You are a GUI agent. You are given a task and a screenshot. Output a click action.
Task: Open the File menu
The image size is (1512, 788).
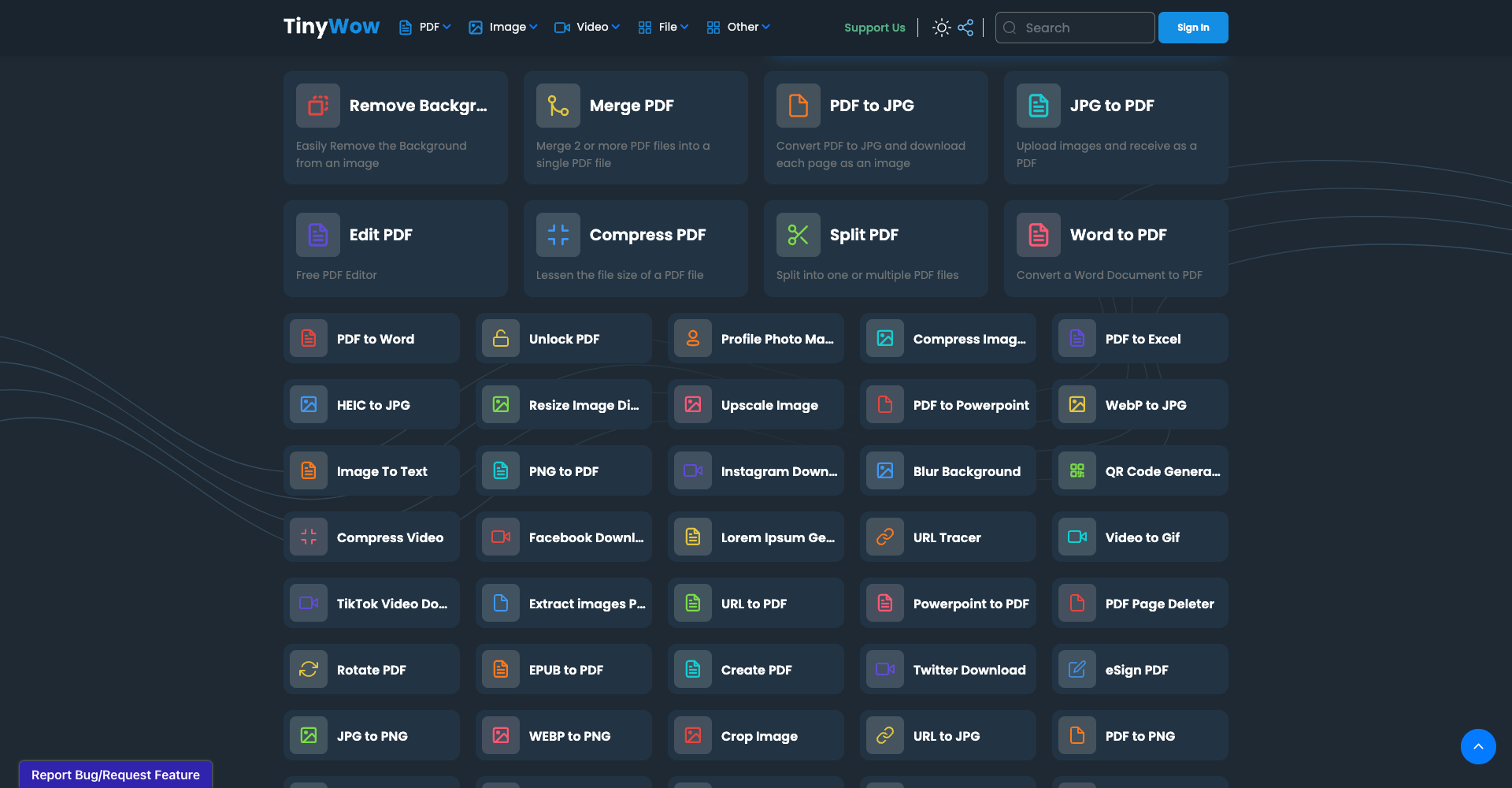click(664, 28)
